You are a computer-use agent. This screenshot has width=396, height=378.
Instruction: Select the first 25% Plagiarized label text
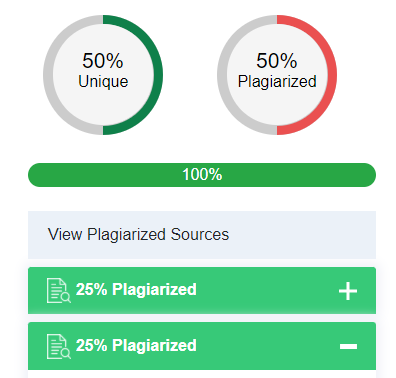[136, 289]
